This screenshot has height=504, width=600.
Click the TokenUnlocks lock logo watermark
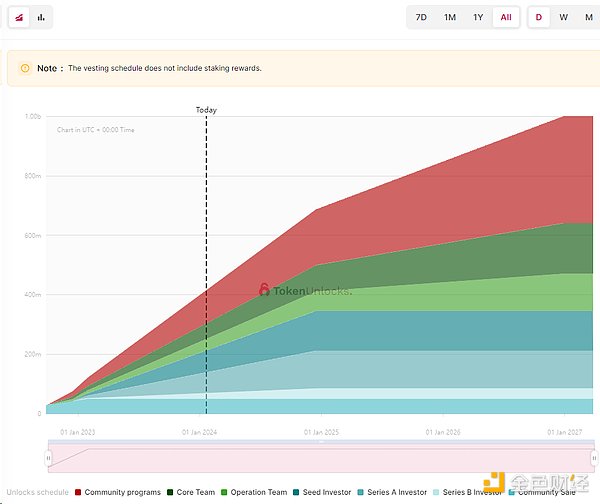pos(265,289)
